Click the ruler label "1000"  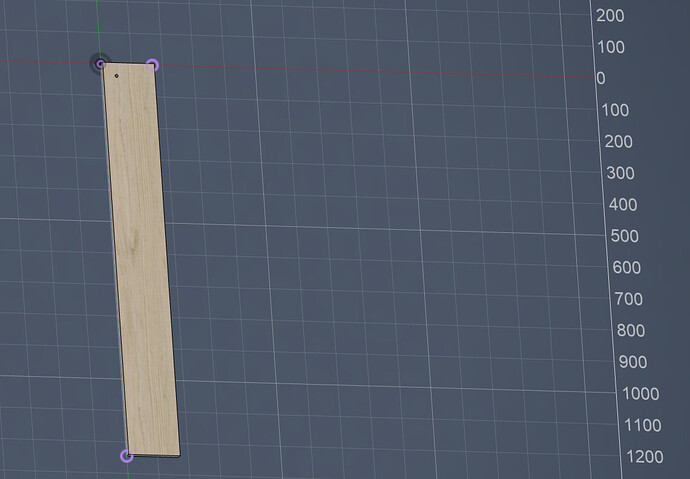click(641, 394)
